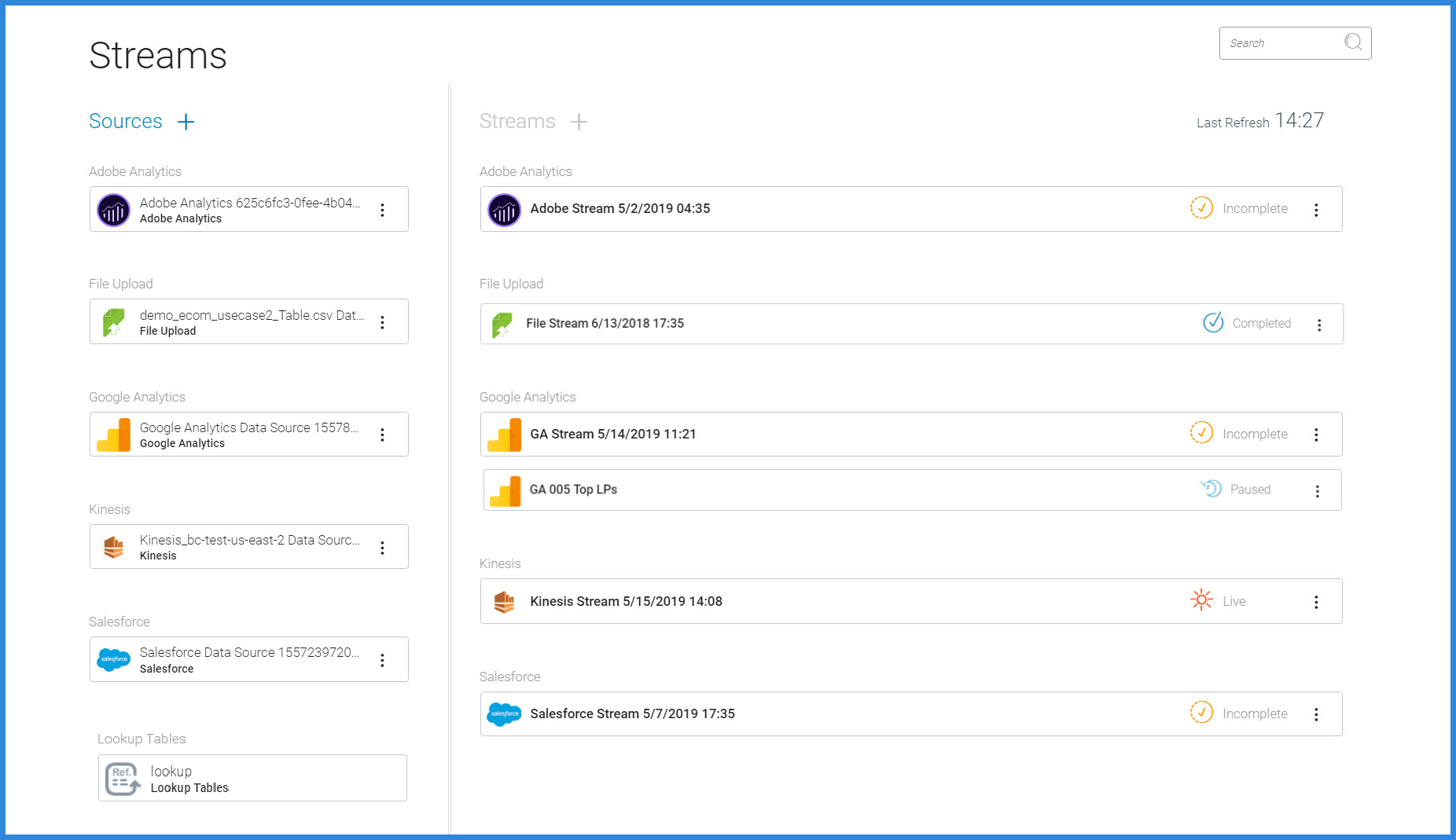Open GA Stream 5/14/2019 options menu

click(x=1316, y=435)
